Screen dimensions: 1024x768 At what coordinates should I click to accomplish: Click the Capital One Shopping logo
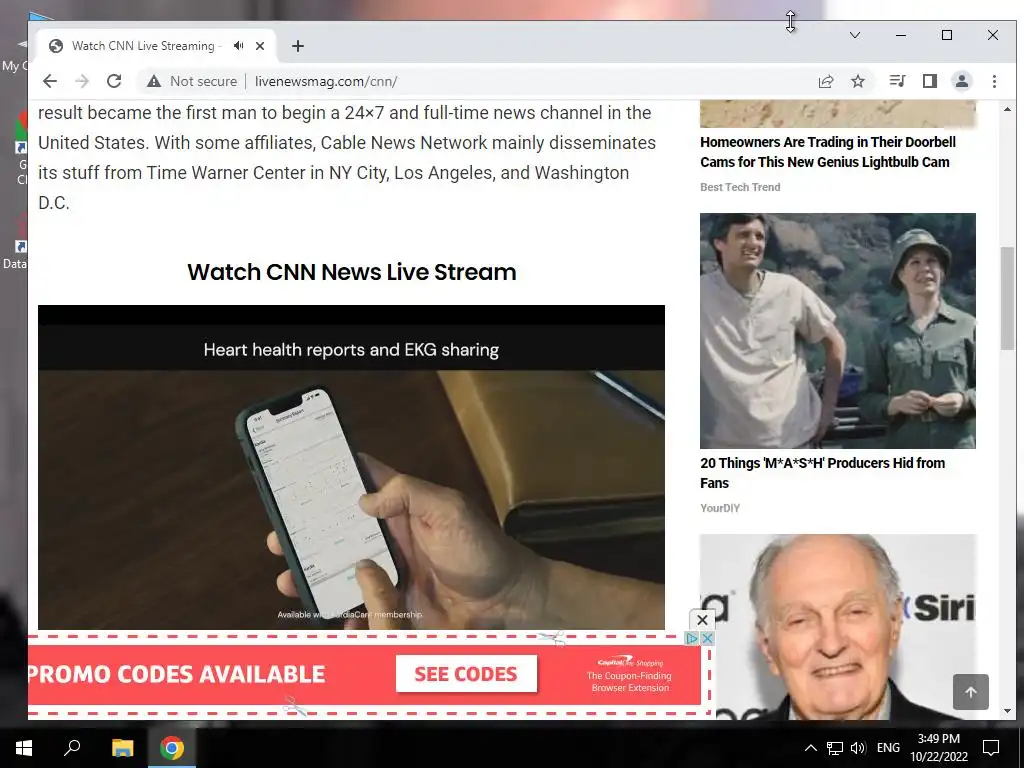click(x=630, y=662)
